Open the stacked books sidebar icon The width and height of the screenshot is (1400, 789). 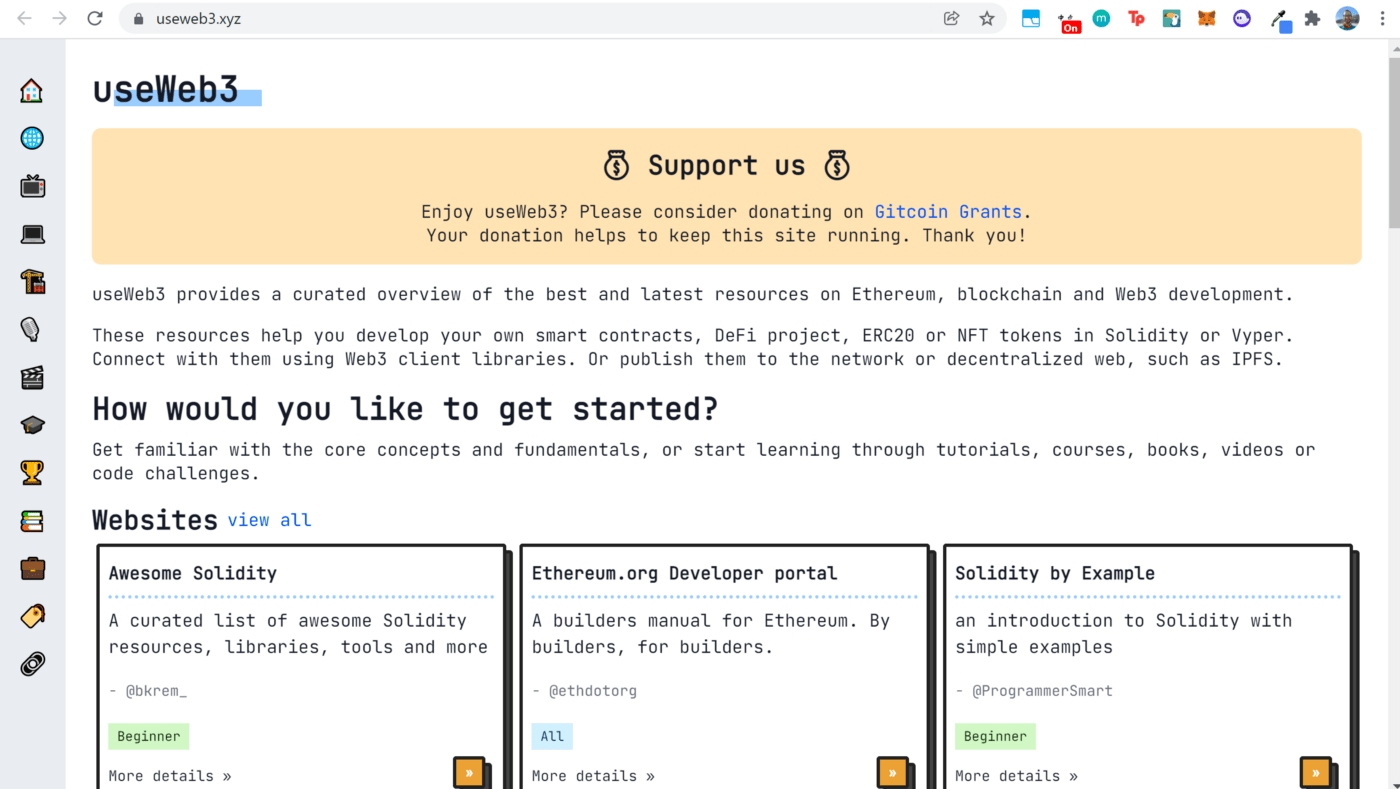pos(32,521)
